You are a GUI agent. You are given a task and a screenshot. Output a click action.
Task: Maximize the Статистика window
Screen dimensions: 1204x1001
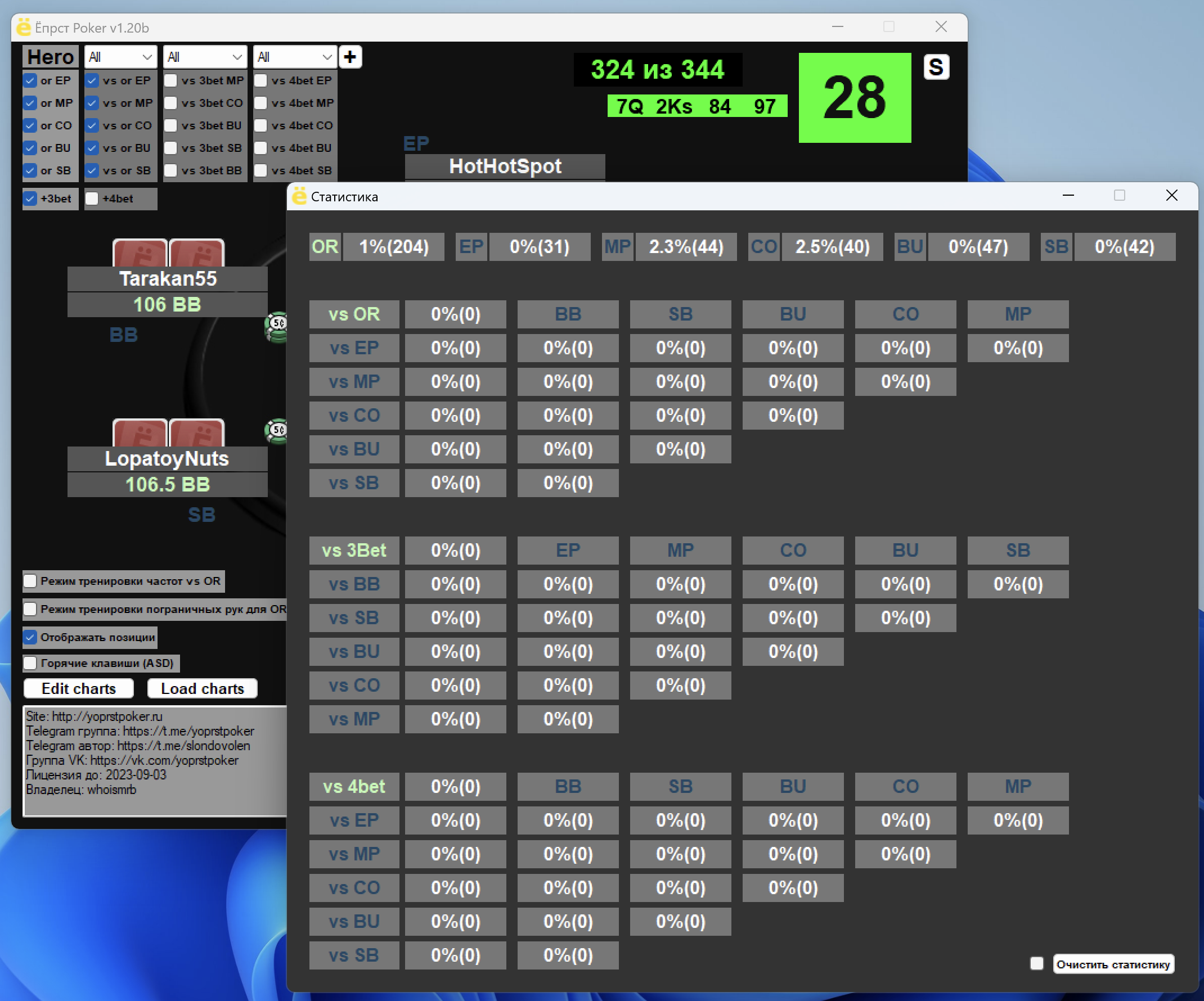1120,195
